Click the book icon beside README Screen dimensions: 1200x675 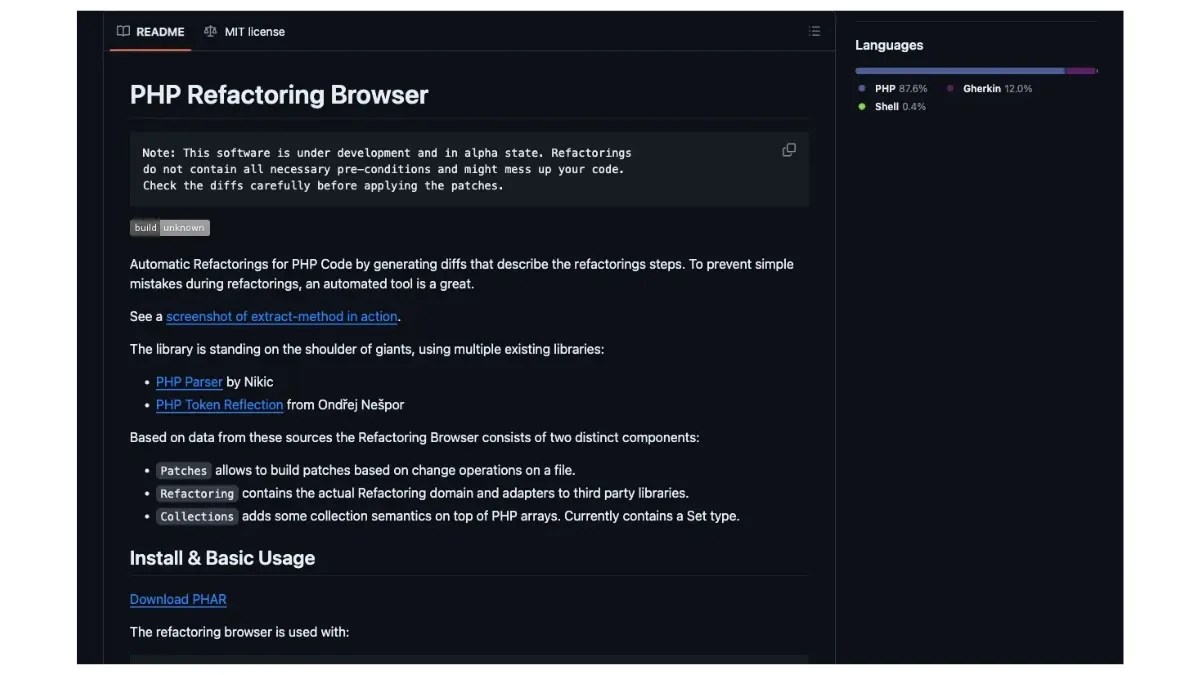point(123,32)
